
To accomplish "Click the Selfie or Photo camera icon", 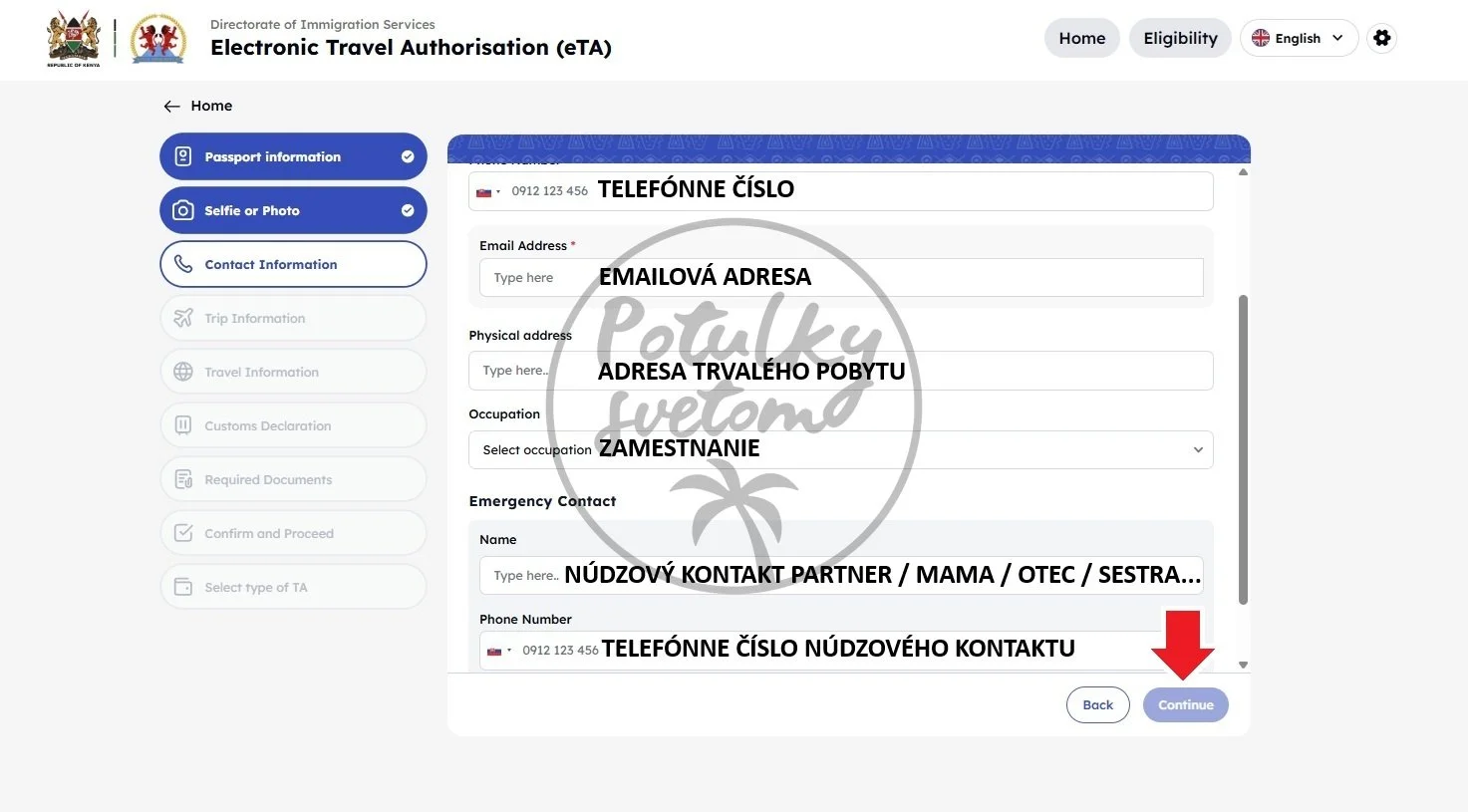I will pyautogui.click(x=183, y=210).
